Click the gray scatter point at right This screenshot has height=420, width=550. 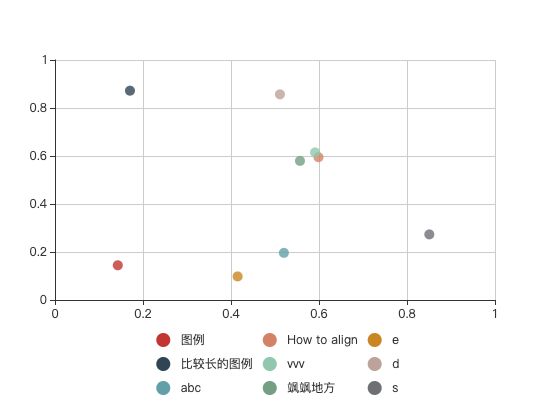(x=429, y=234)
